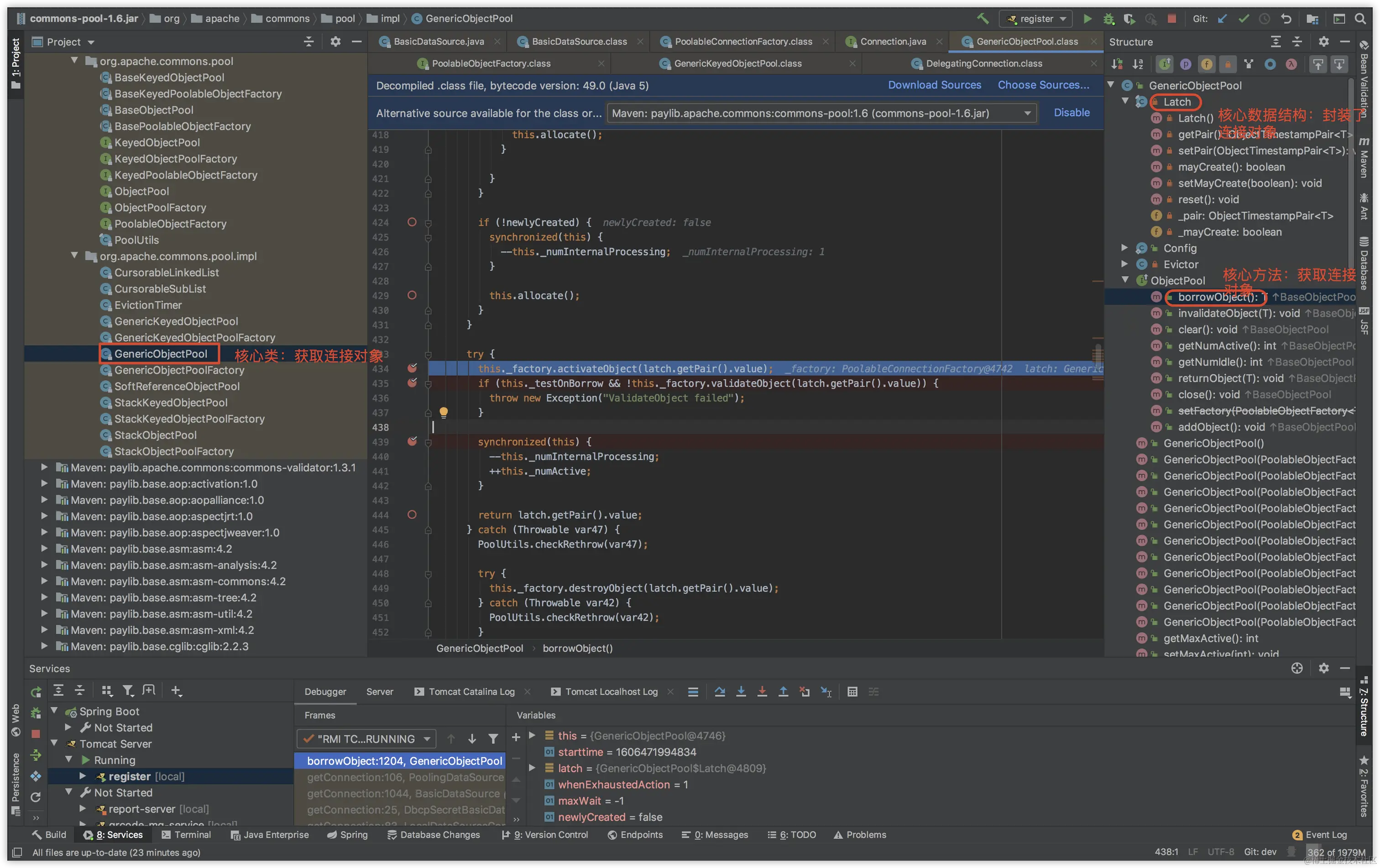Toggle Show Fields filter in Structure

[x=1206, y=64]
